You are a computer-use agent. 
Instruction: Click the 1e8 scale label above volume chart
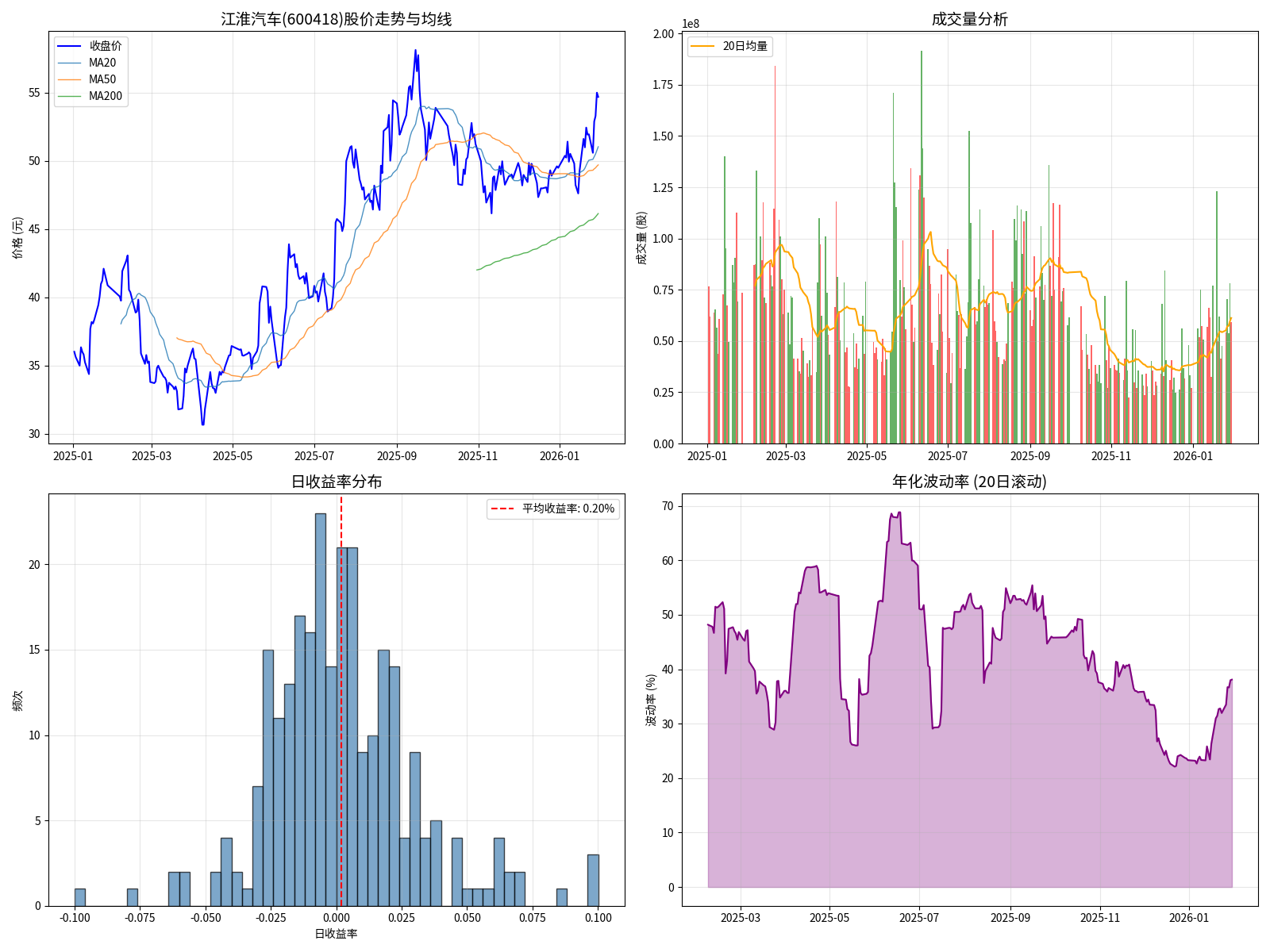(691, 24)
